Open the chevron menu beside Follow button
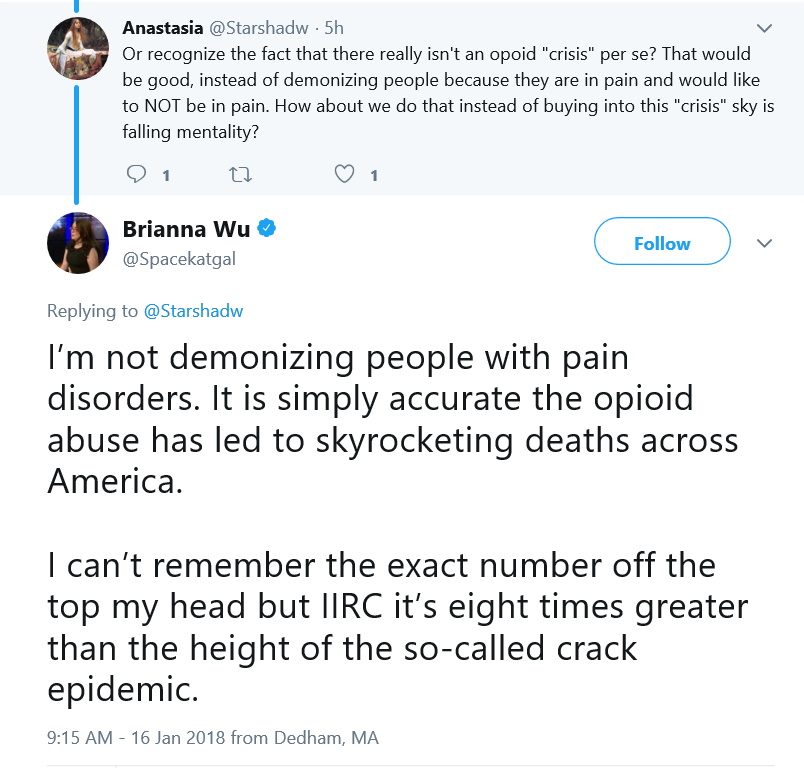804x768 pixels. 765,243
